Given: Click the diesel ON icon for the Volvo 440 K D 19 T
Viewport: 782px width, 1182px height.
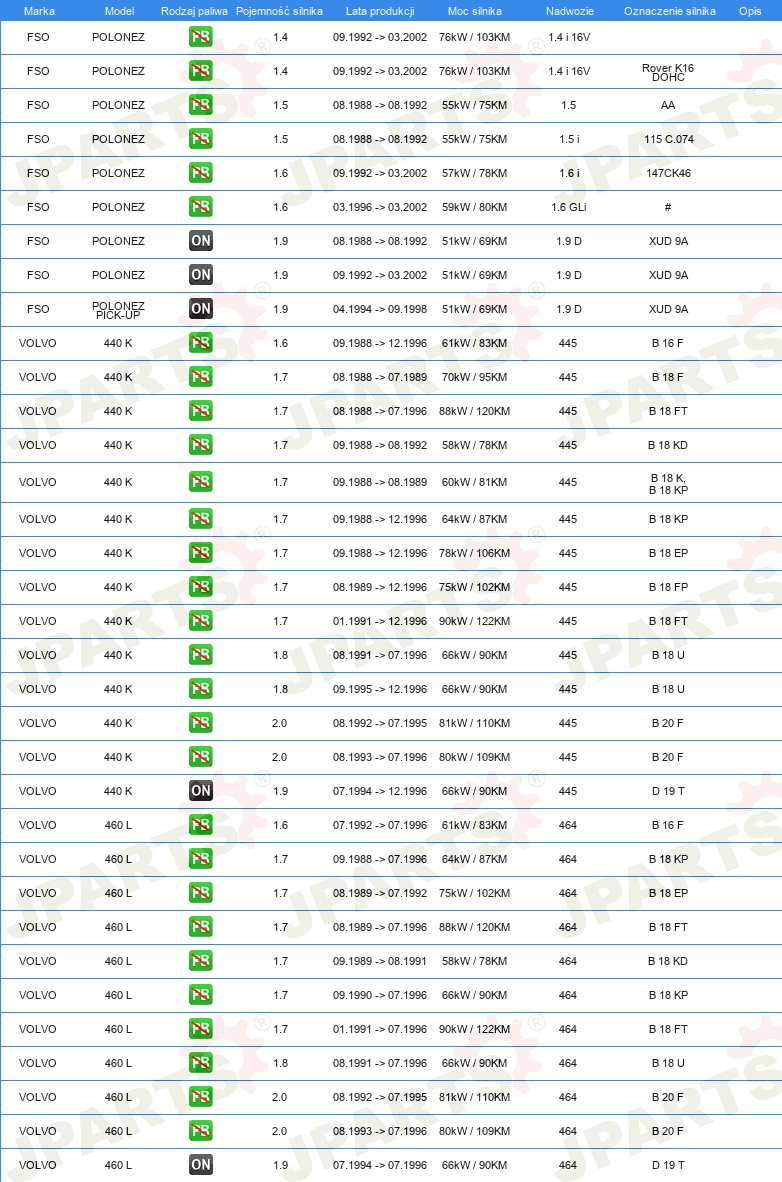Looking at the screenshot, I should (201, 790).
